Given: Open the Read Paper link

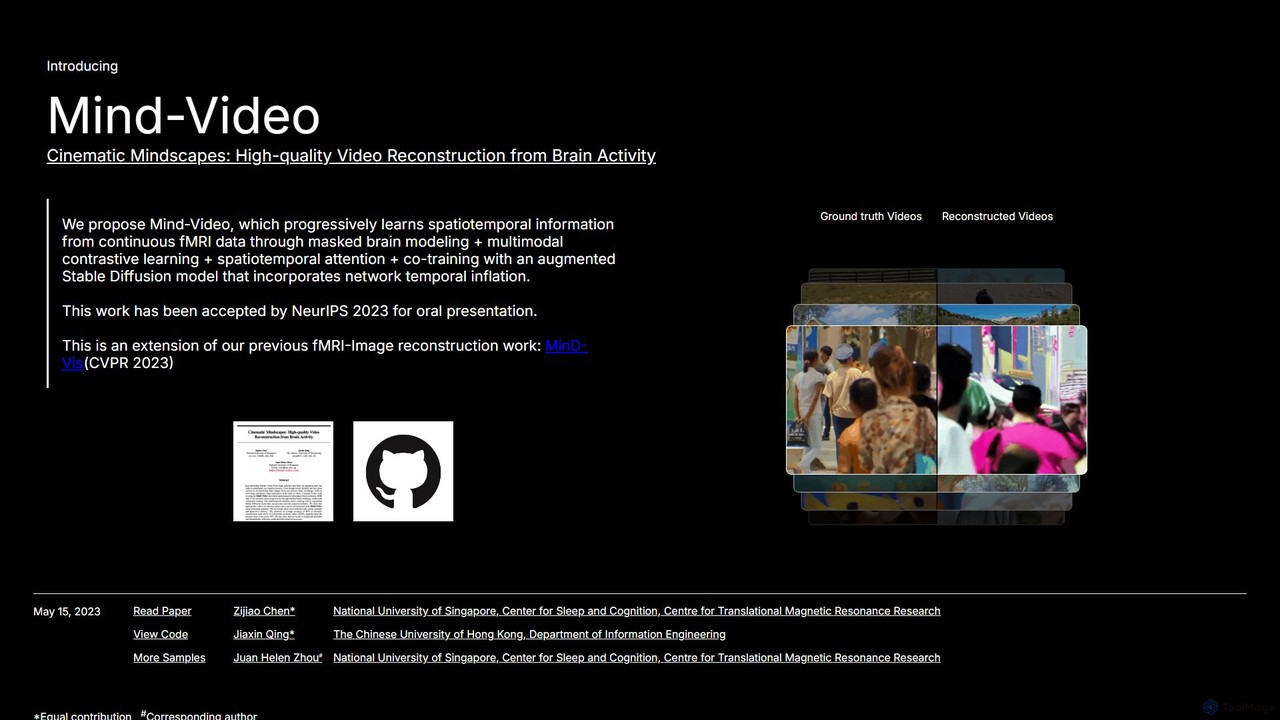Looking at the screenshot, I should click(162, 611).
